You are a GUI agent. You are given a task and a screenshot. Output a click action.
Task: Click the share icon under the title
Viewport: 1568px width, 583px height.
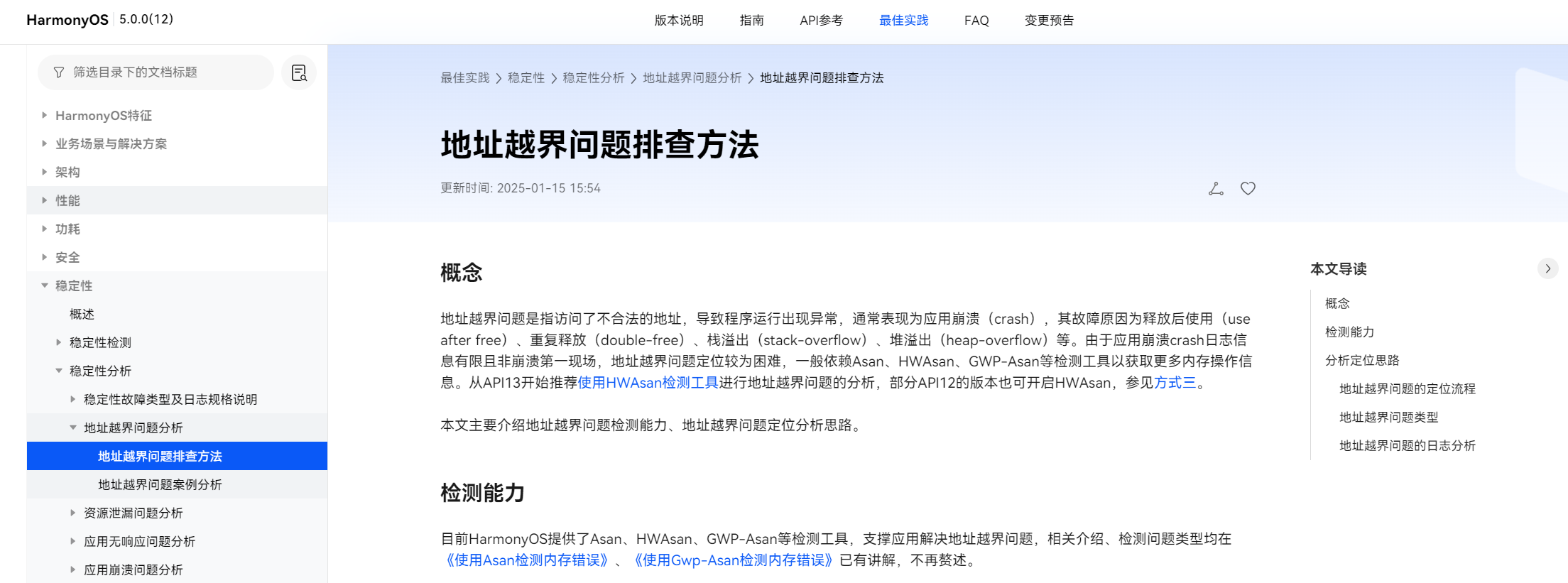[1216, 188]
